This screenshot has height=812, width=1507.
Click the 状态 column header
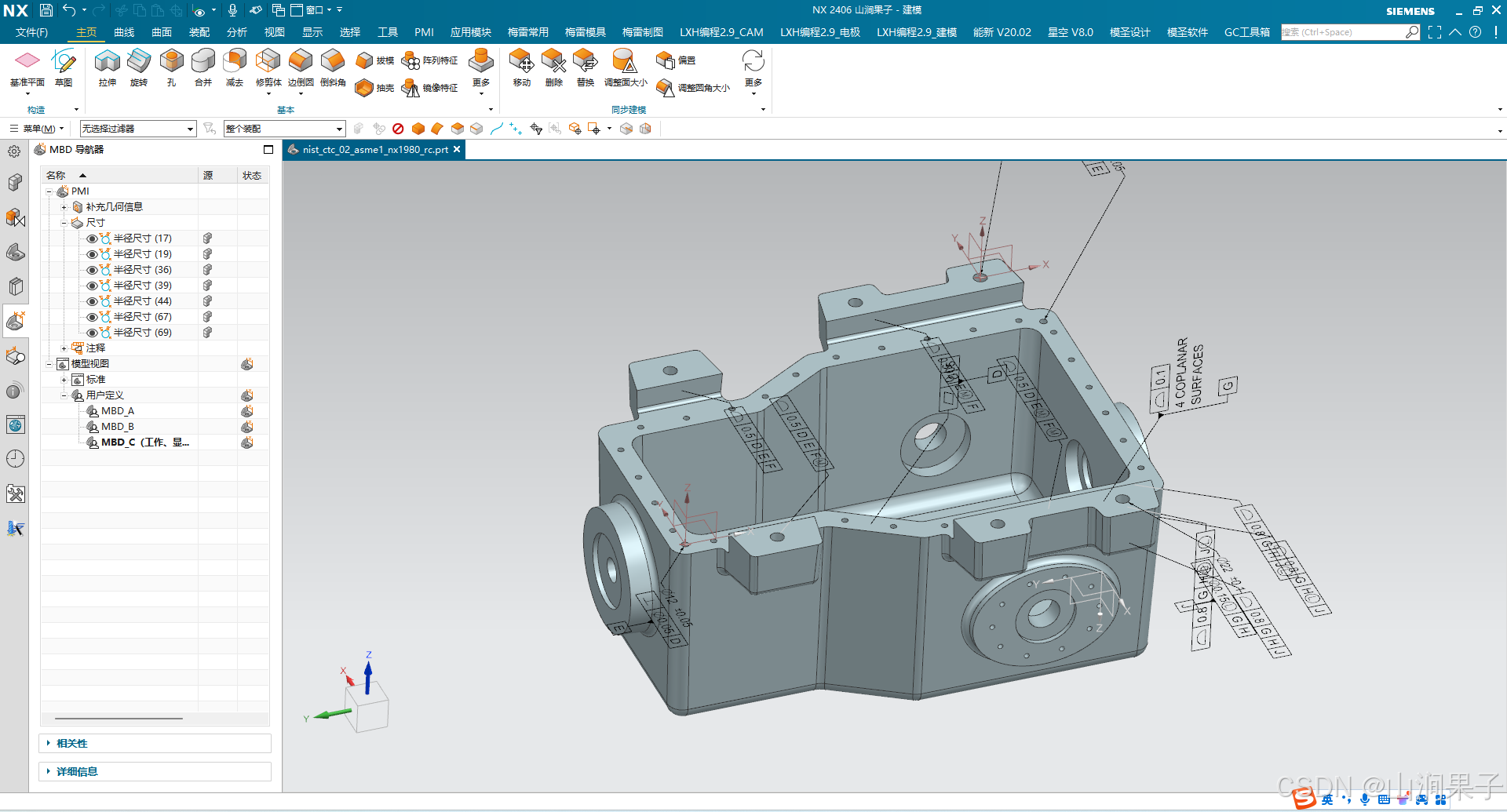click(x=252, y=176)
